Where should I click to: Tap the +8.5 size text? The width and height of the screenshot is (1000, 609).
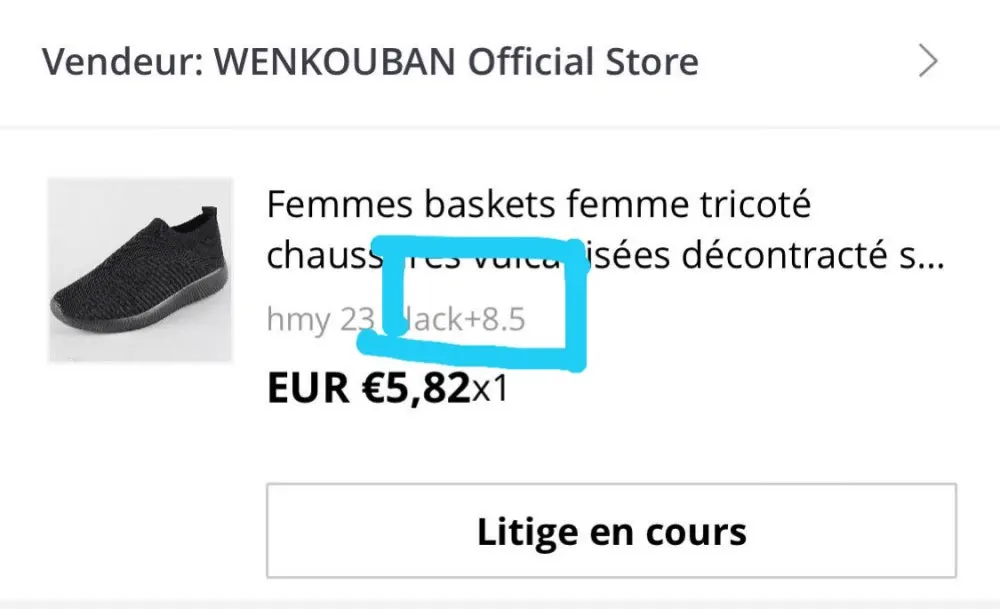[x=495, y=319]
